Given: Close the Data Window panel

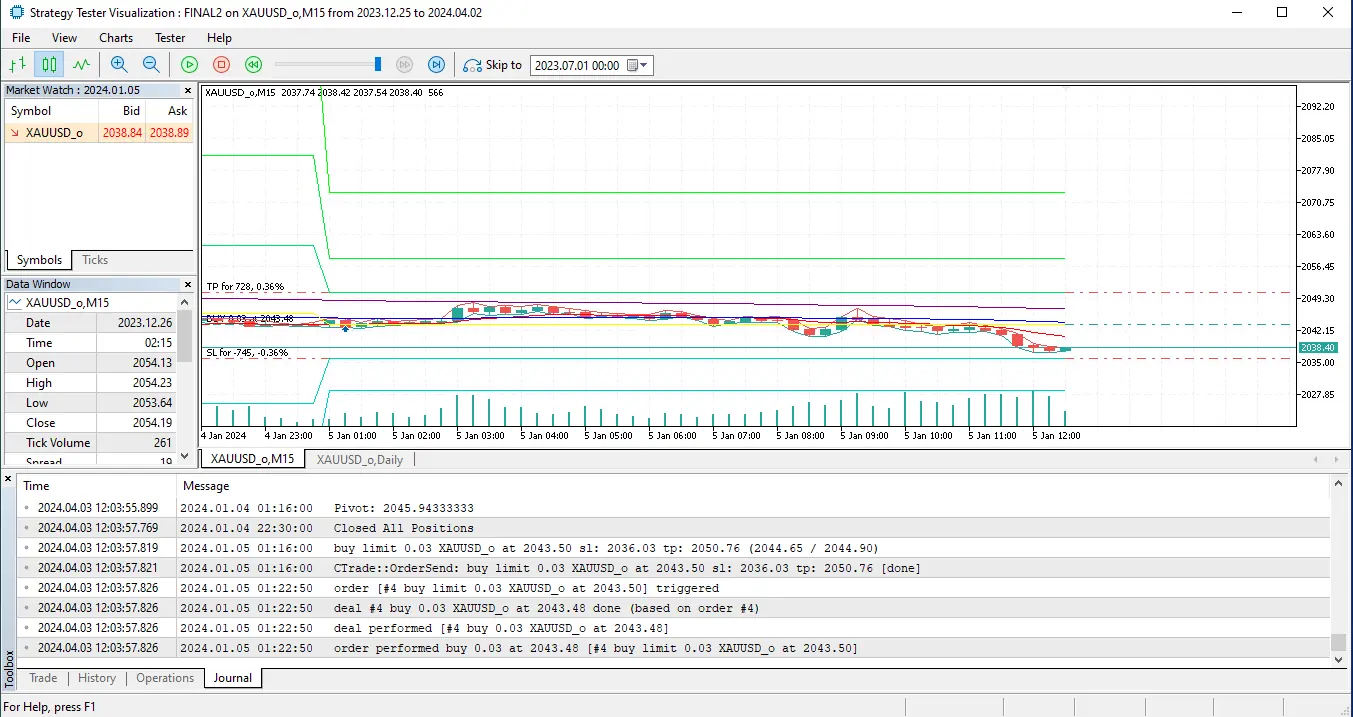Looking at the screenshot, I should click(187, 284).
